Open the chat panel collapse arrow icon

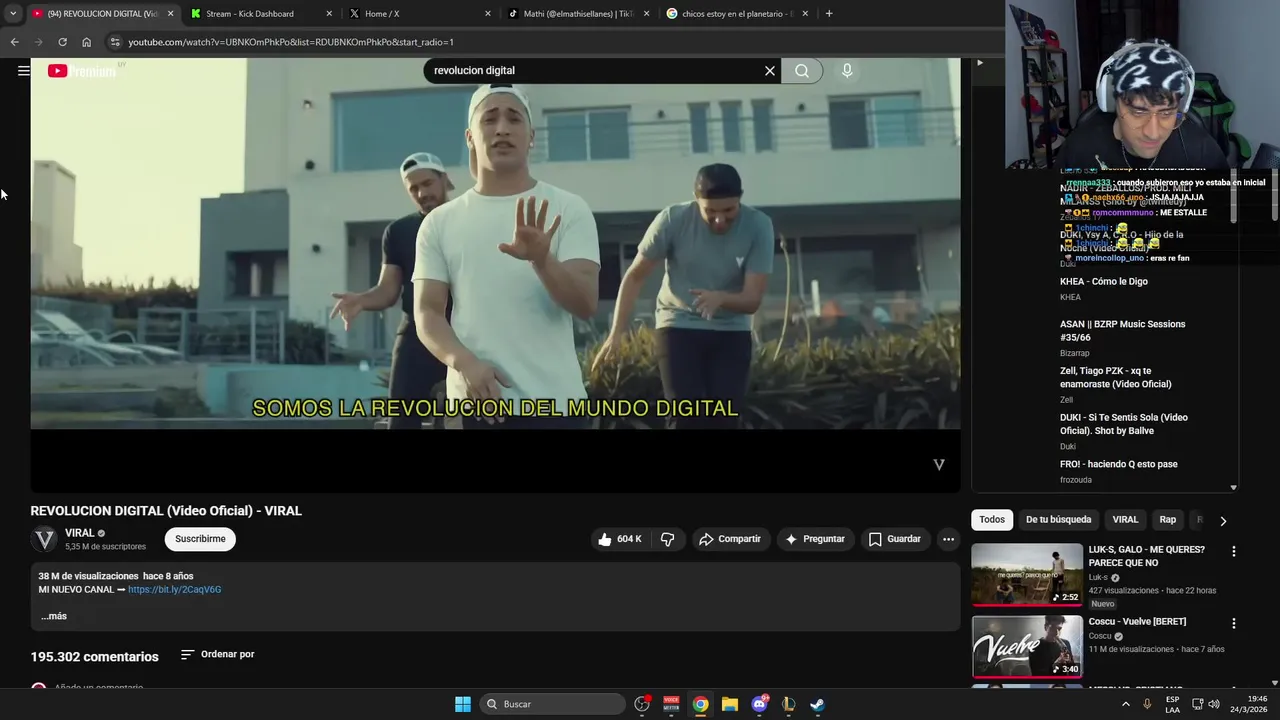click(x=980, y=63)
